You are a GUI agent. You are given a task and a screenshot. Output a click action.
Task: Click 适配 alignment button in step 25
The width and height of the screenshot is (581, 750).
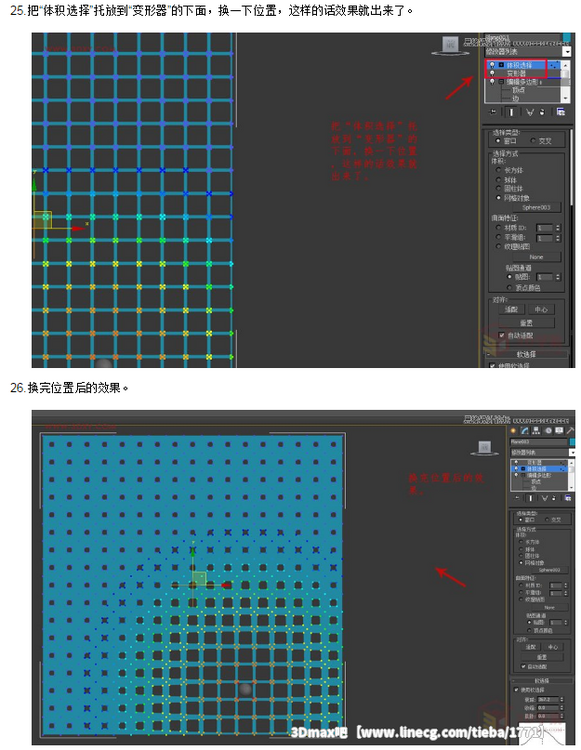point(511,309)
